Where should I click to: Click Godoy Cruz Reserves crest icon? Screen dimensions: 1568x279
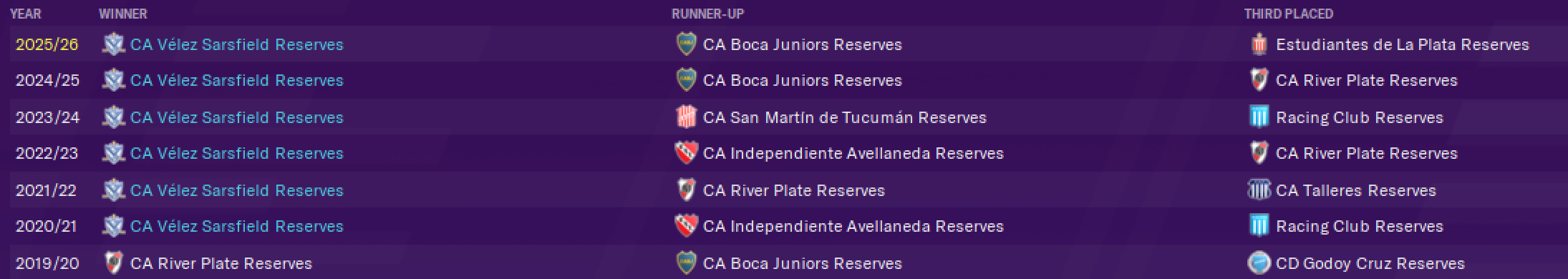point(1259,263)
